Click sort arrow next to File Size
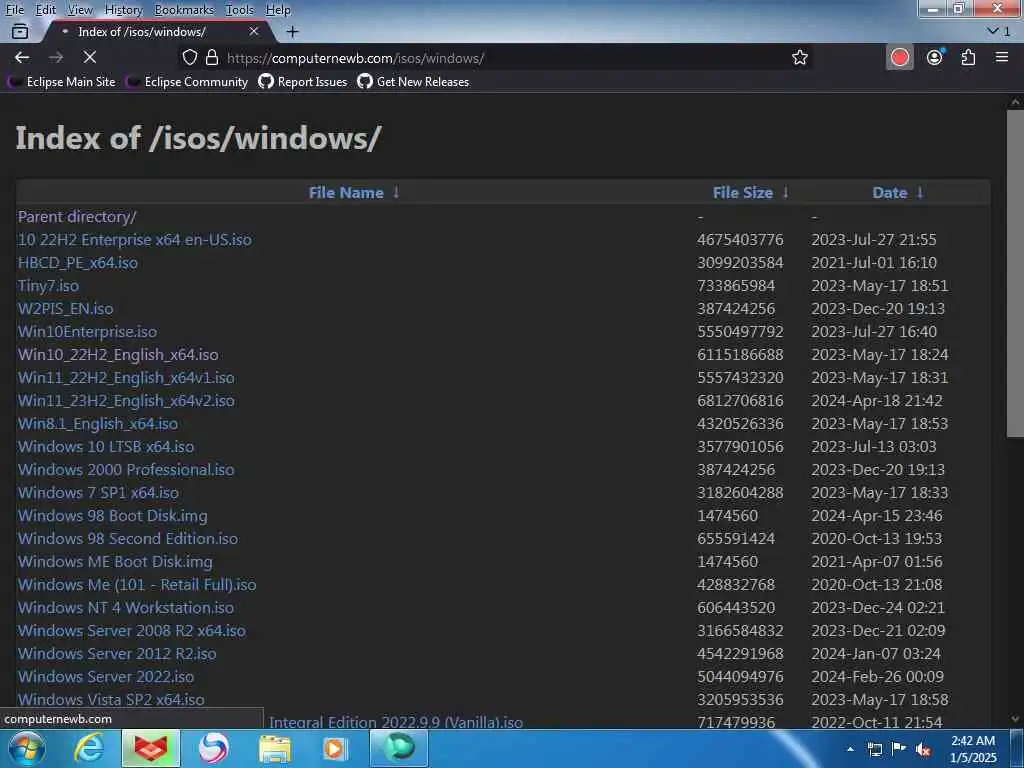 pos(786,192)
